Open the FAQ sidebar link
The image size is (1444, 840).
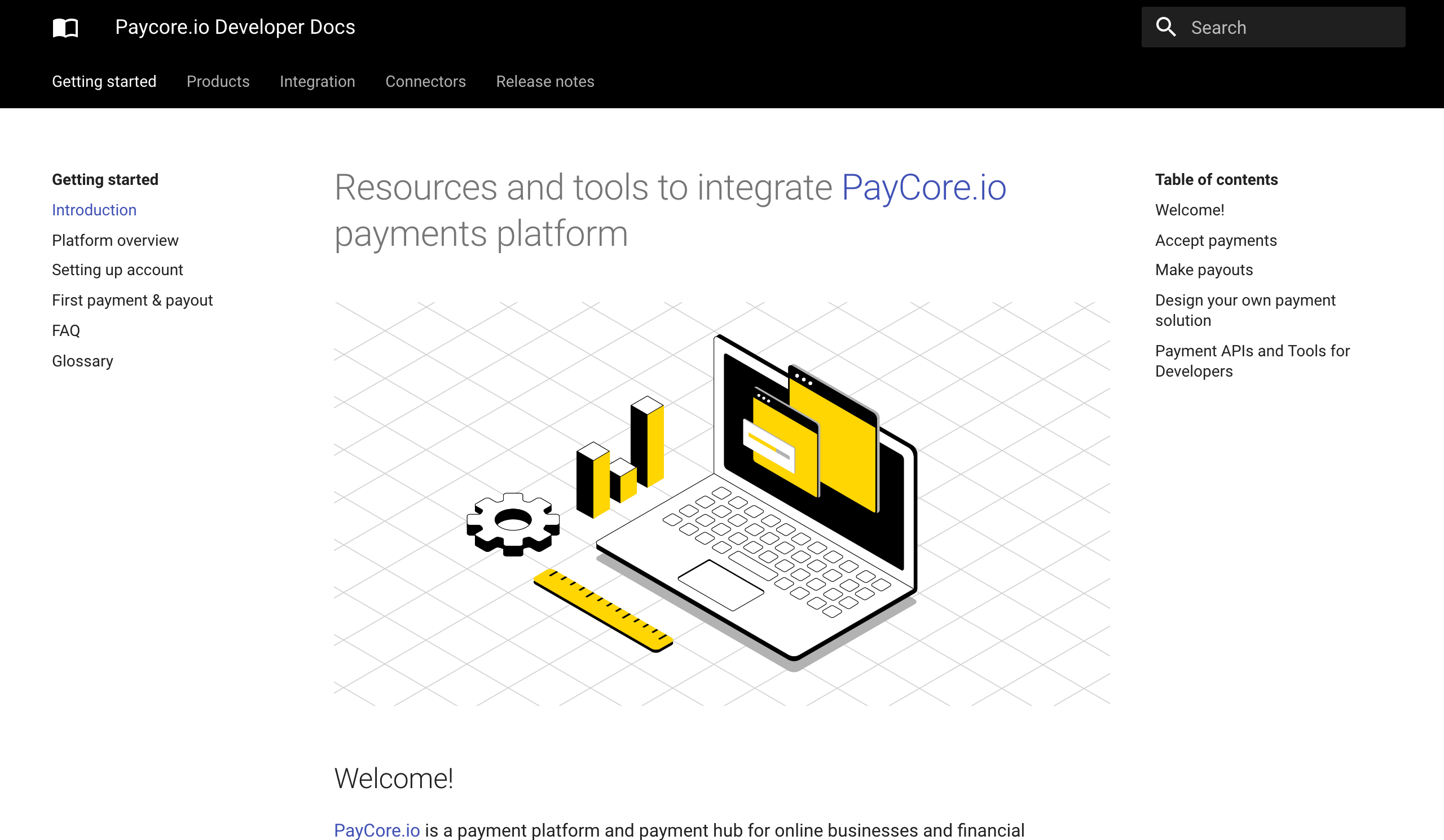(66, 330)
